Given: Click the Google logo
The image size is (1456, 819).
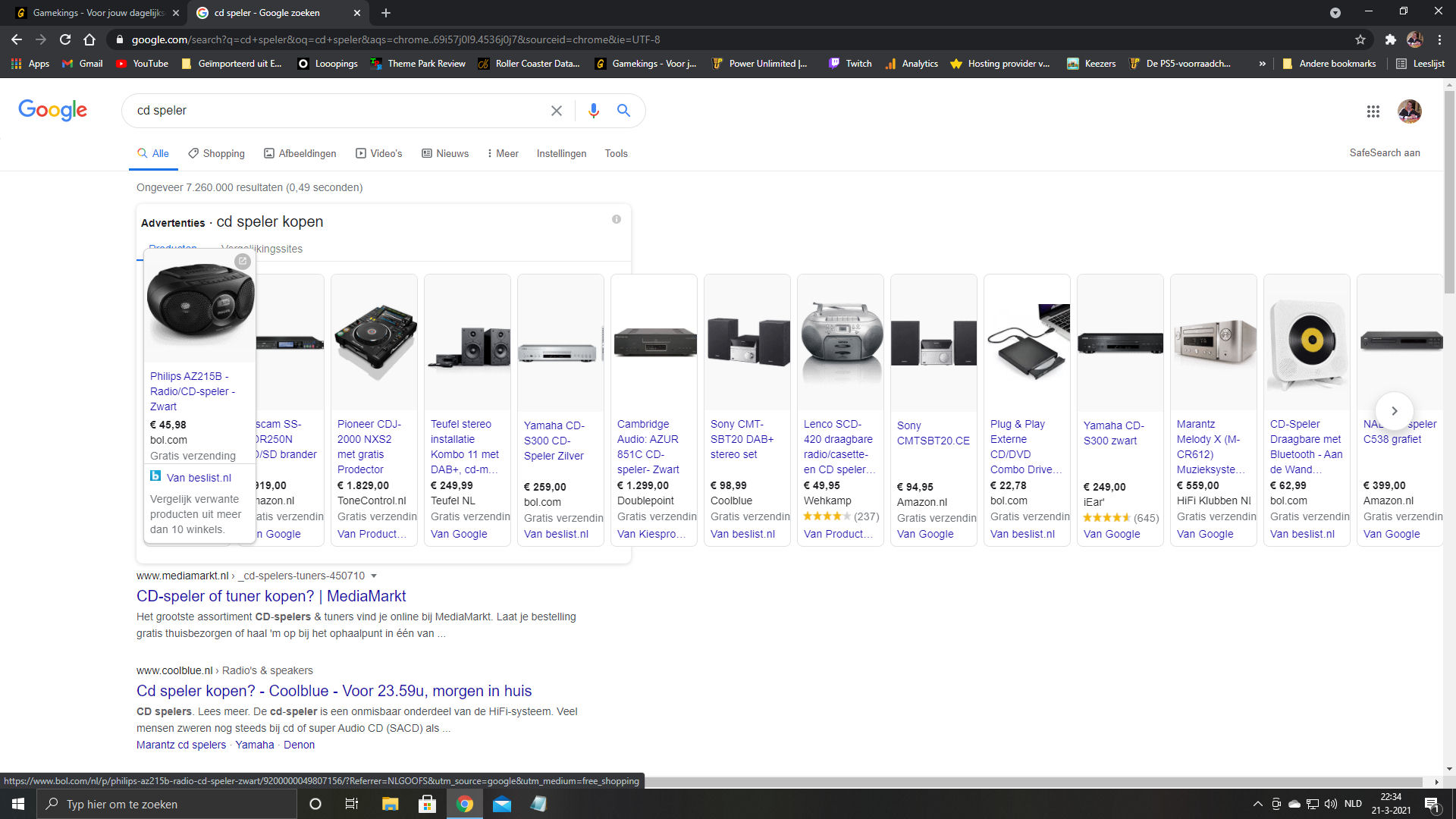Looking at the screenshot, I should pyautogui.click(x=53, y=111).
